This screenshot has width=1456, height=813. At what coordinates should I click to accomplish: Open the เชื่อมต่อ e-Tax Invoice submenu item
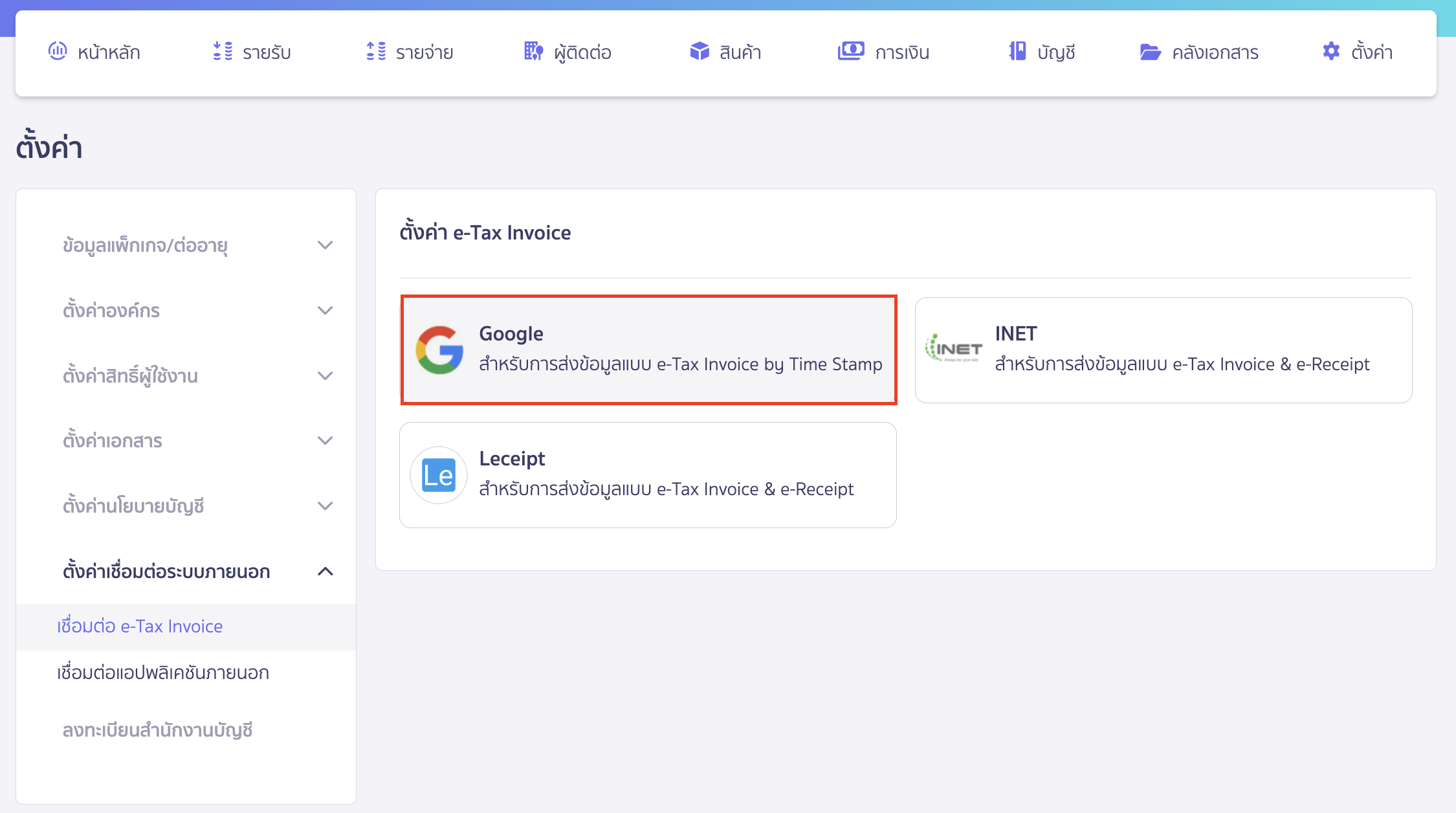tap(140, 627)
